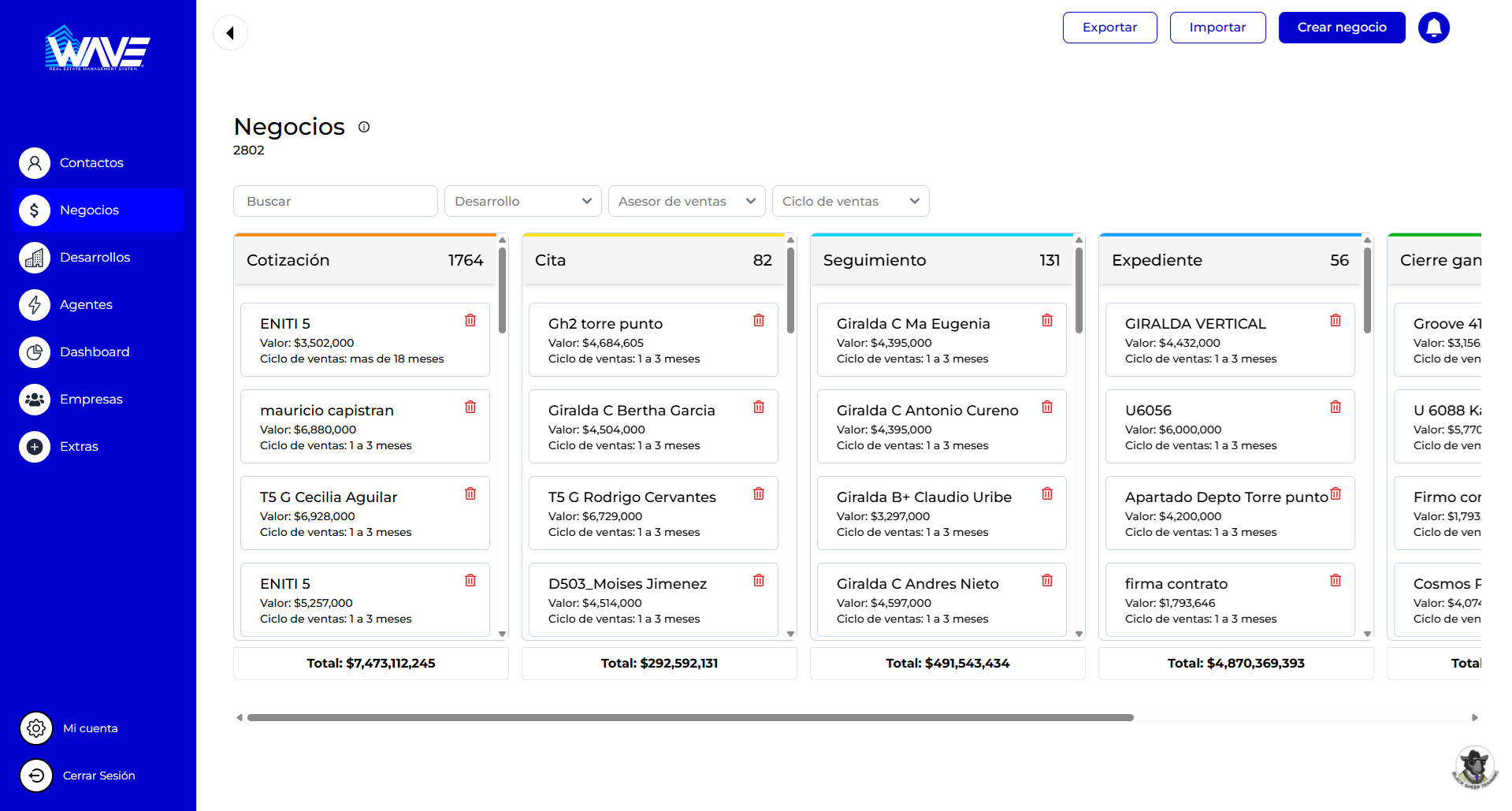Delete the GIRALDA VERTICAL card
Image resolution: width=1512 pixels, height=811 pixels.
tap(1336, 320)
